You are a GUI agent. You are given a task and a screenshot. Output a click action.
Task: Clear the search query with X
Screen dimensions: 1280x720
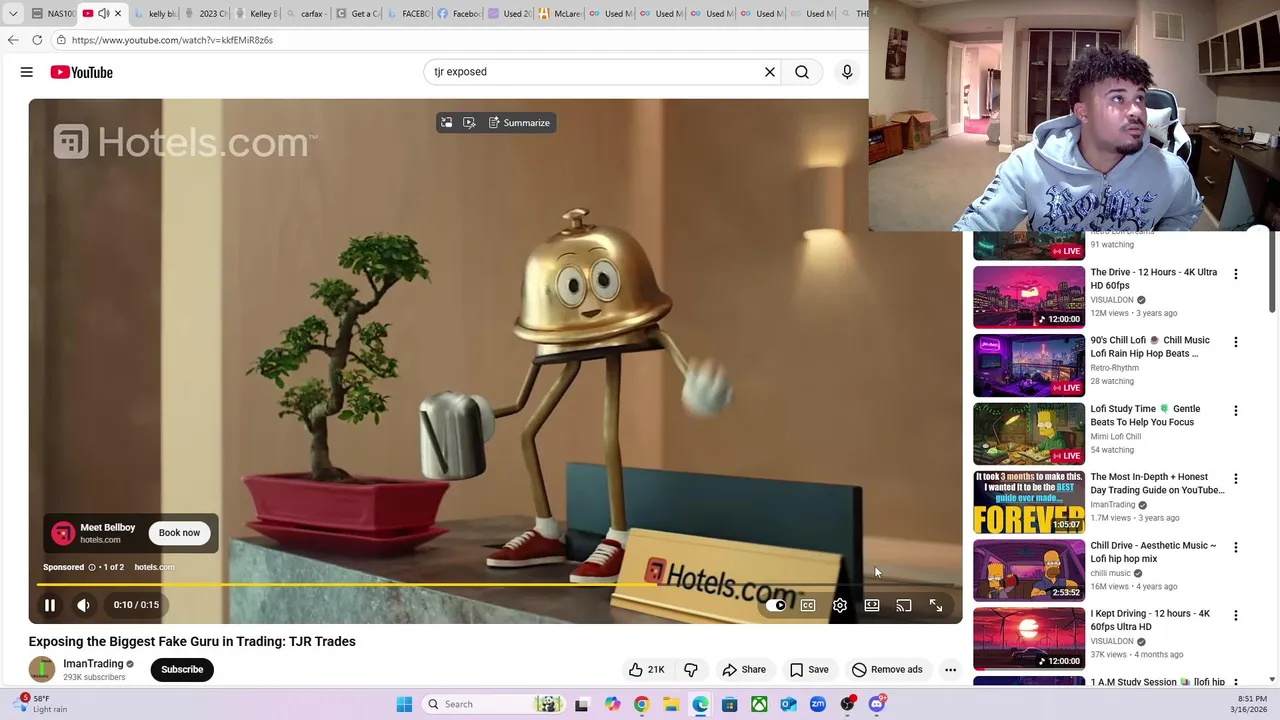tap(770, 72)
